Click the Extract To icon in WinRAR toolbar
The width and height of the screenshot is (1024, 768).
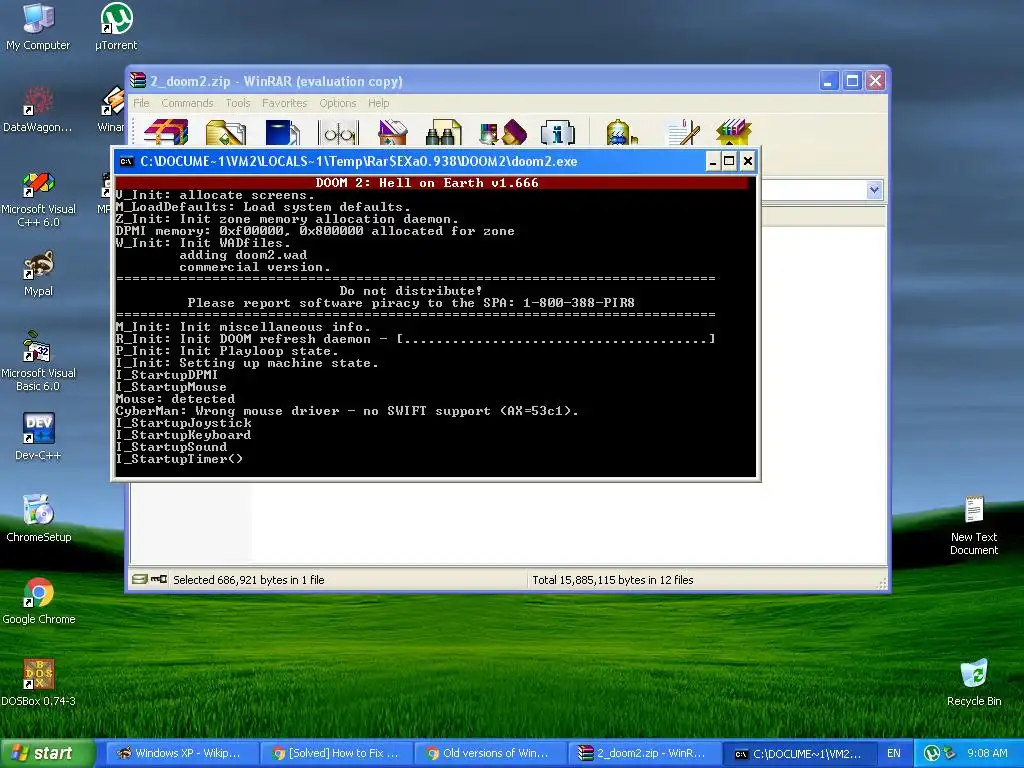click(225, 133)
